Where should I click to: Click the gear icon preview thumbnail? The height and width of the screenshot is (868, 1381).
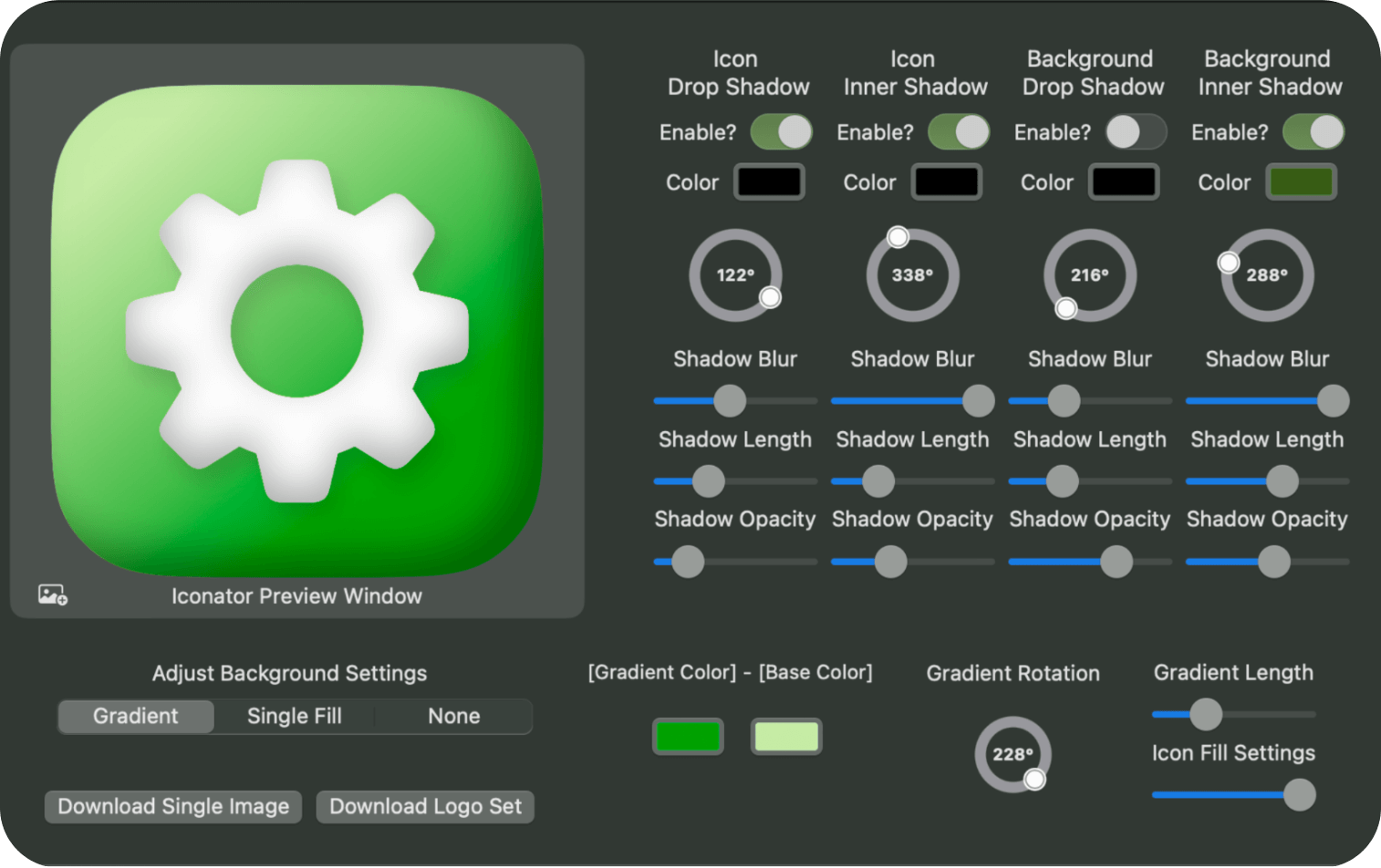(x=297, y=331)
